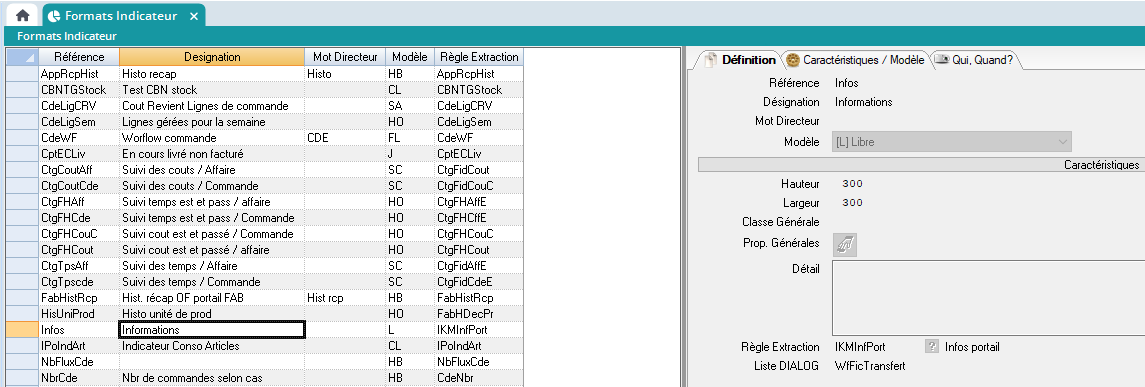Click the CtgTpsAff reference cell

click(79, 266)
